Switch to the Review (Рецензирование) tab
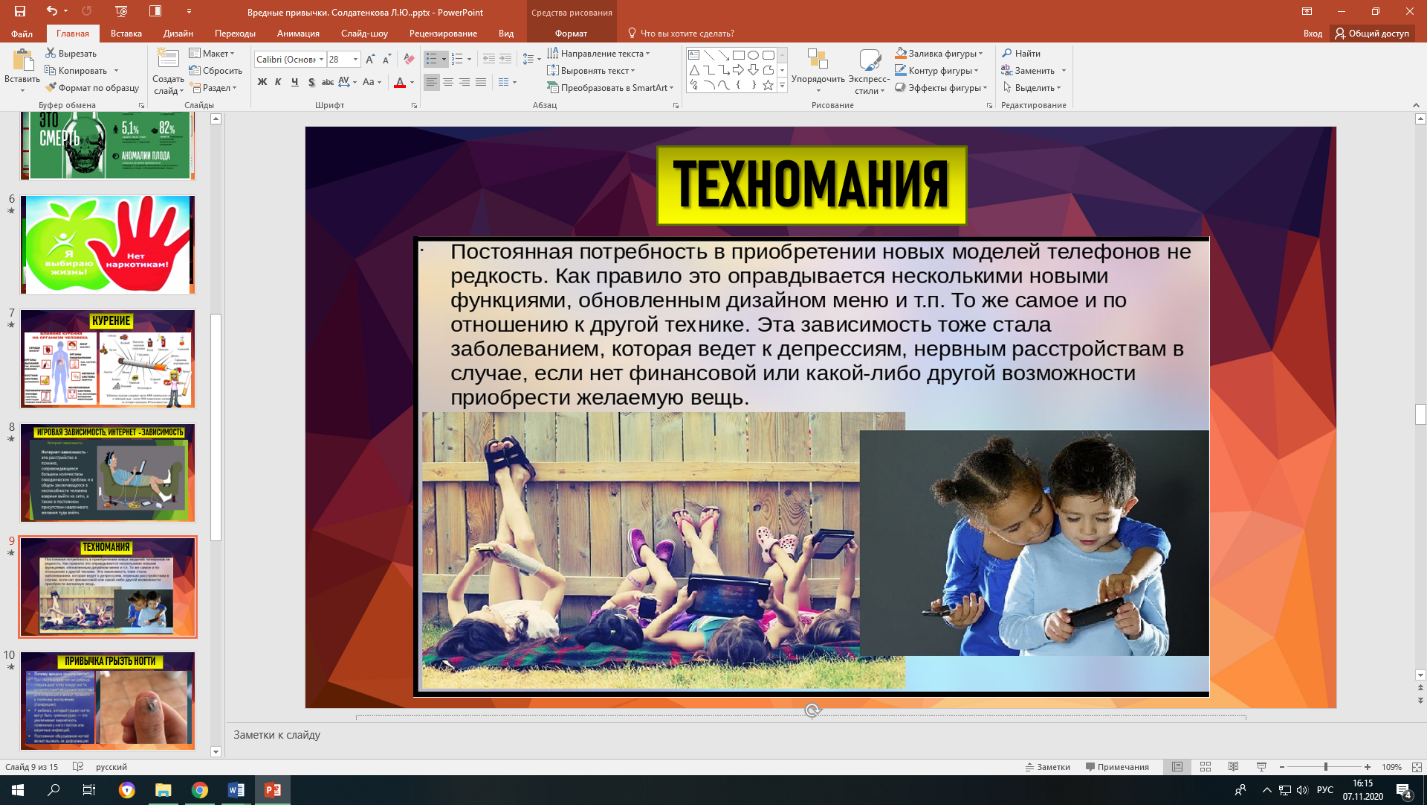 coord(443,33)
